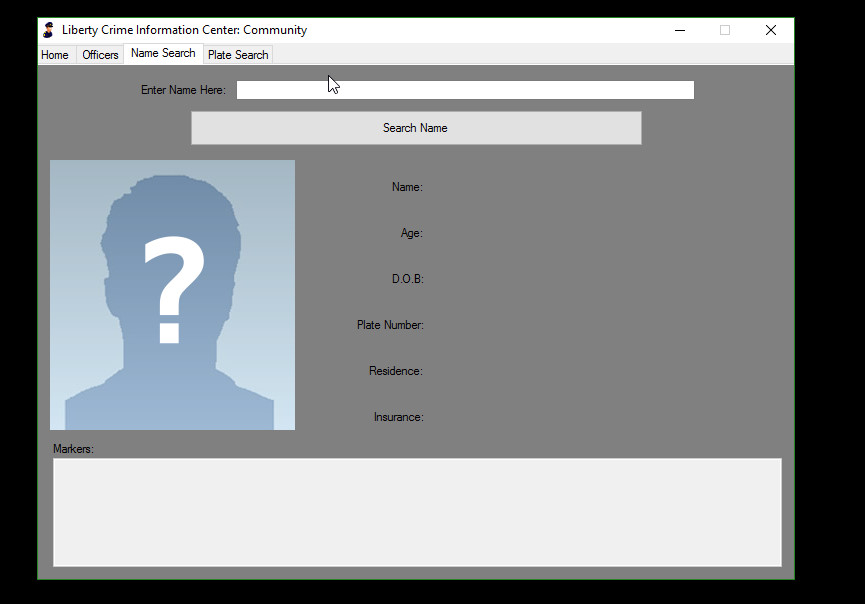Go to the Plate Search tab
This screenshot has width=865, height=604.
tap(238, 55)
